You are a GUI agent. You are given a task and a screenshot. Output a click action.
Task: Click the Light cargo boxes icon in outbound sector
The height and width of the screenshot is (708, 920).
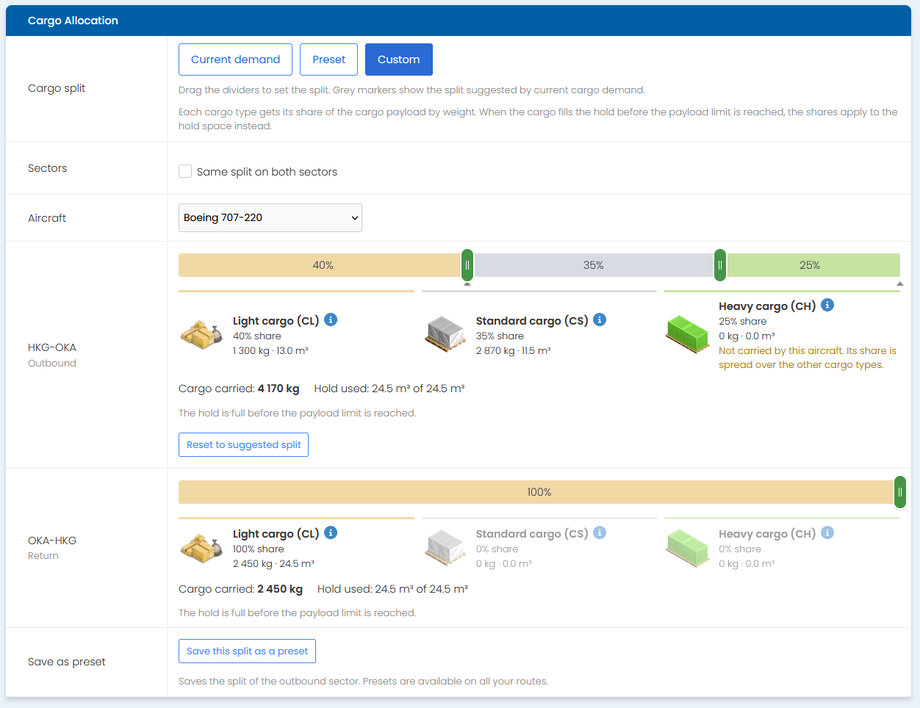[201, 335]
